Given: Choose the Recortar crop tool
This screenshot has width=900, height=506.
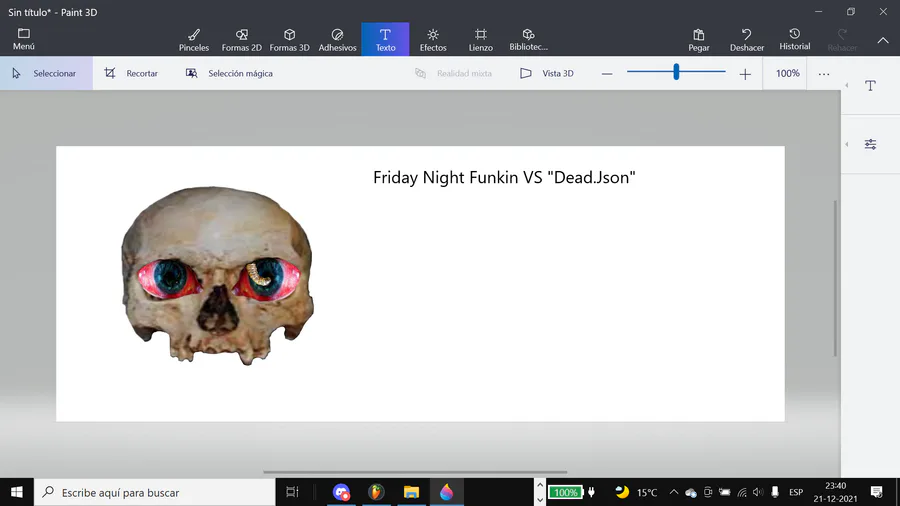Looking at the screenshot, I should tap(131, 73).
